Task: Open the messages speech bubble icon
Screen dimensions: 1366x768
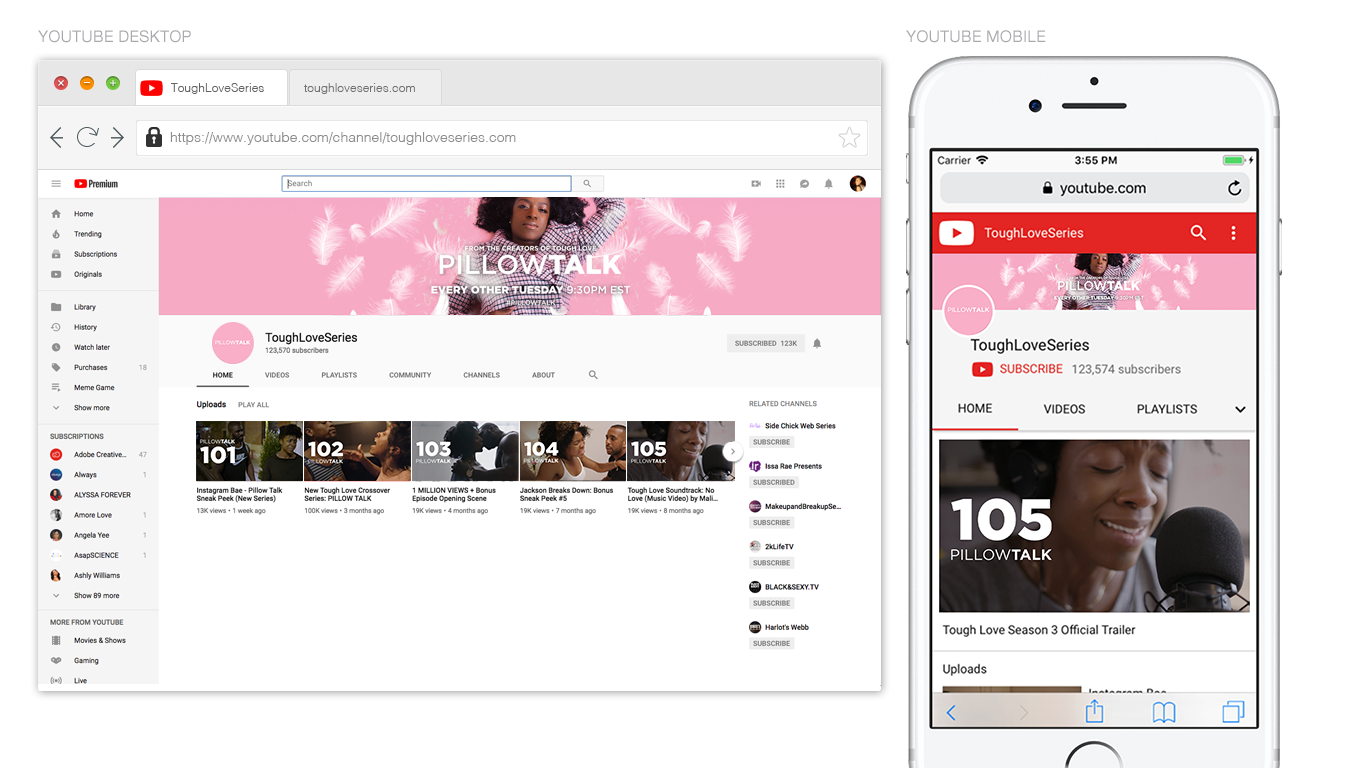Action: (x=804, y=184)
